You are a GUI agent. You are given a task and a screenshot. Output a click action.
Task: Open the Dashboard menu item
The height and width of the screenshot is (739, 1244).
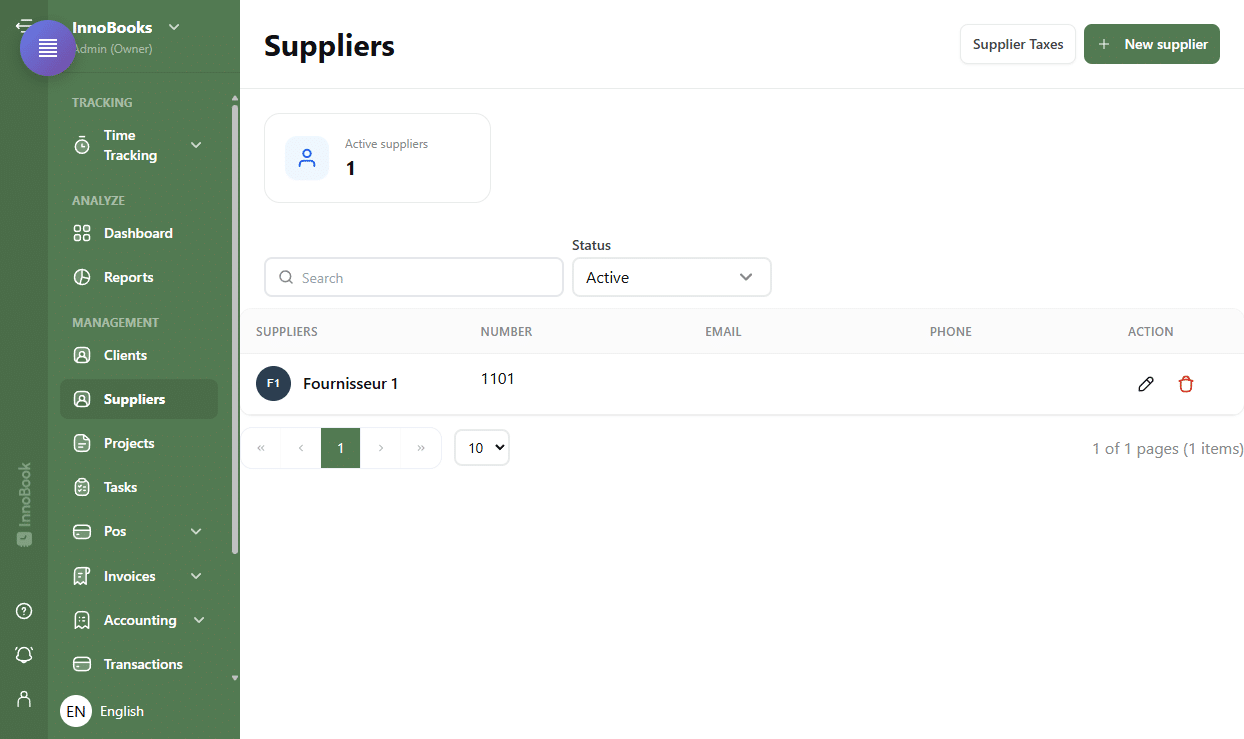click(x=139, y=233)
